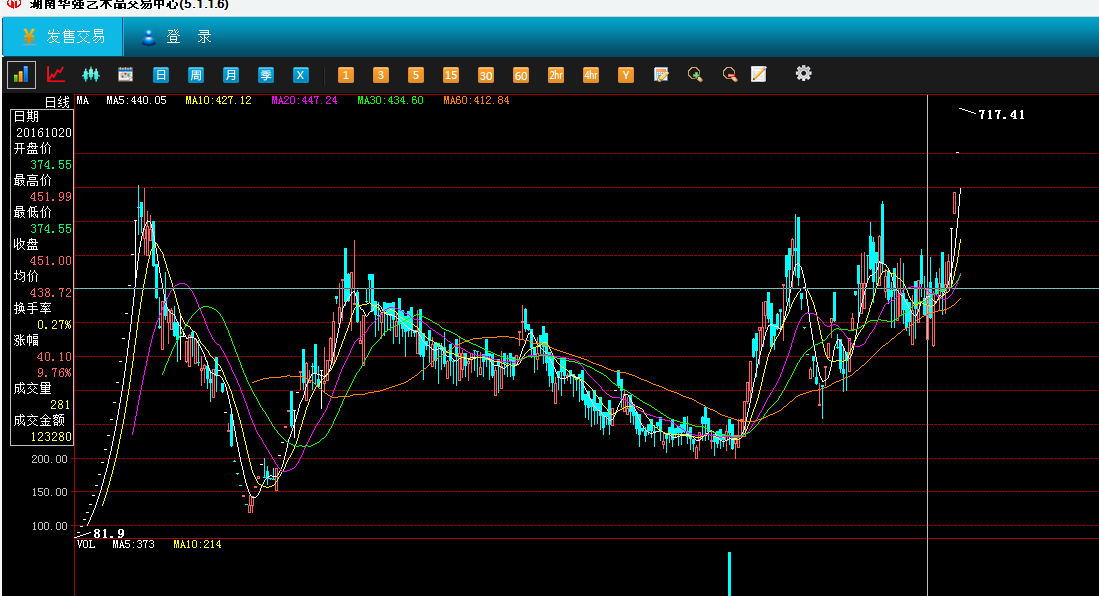This screenshot has width=1099, height=596.
Task: Click the highest price value 451.99
Action: click(x=50, y=197)
